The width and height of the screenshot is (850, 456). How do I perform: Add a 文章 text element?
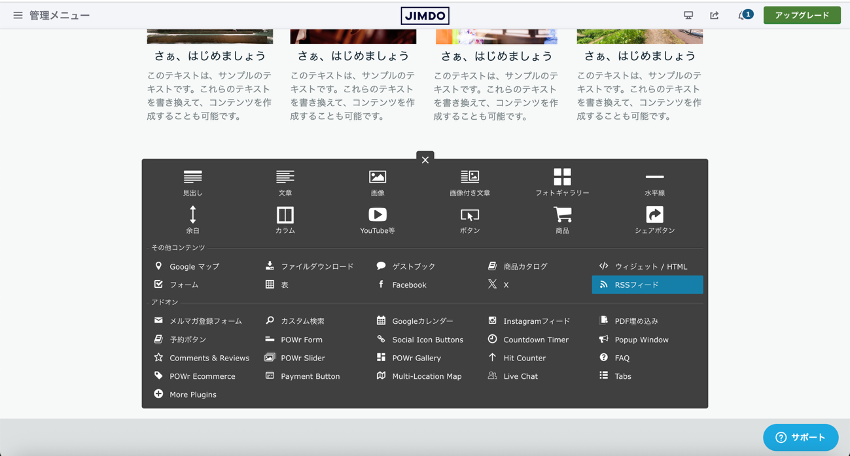click(x=285, y=183)
